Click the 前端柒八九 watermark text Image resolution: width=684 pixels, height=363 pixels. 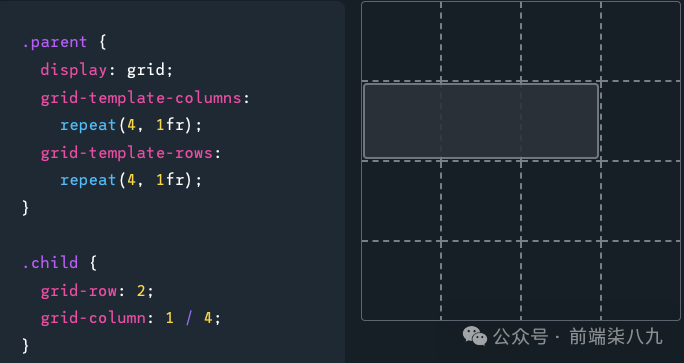pos(616,337)
